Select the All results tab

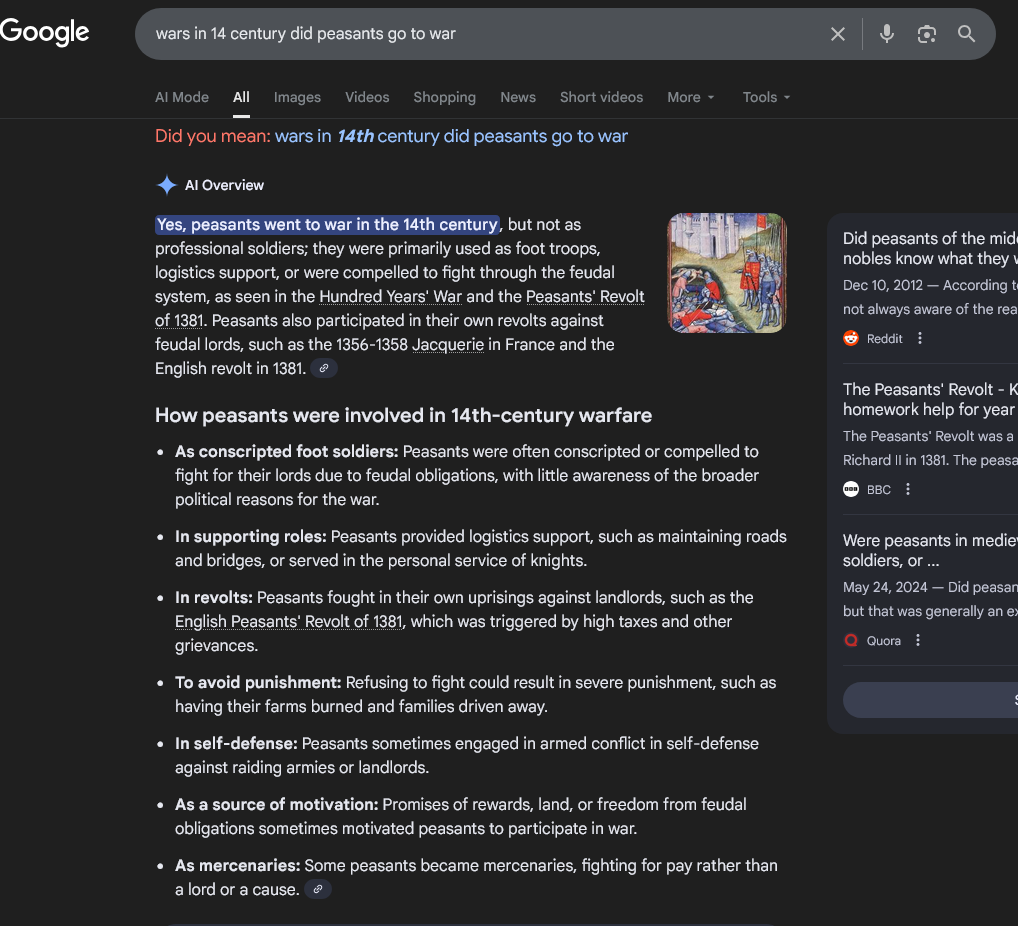[241, 97]
